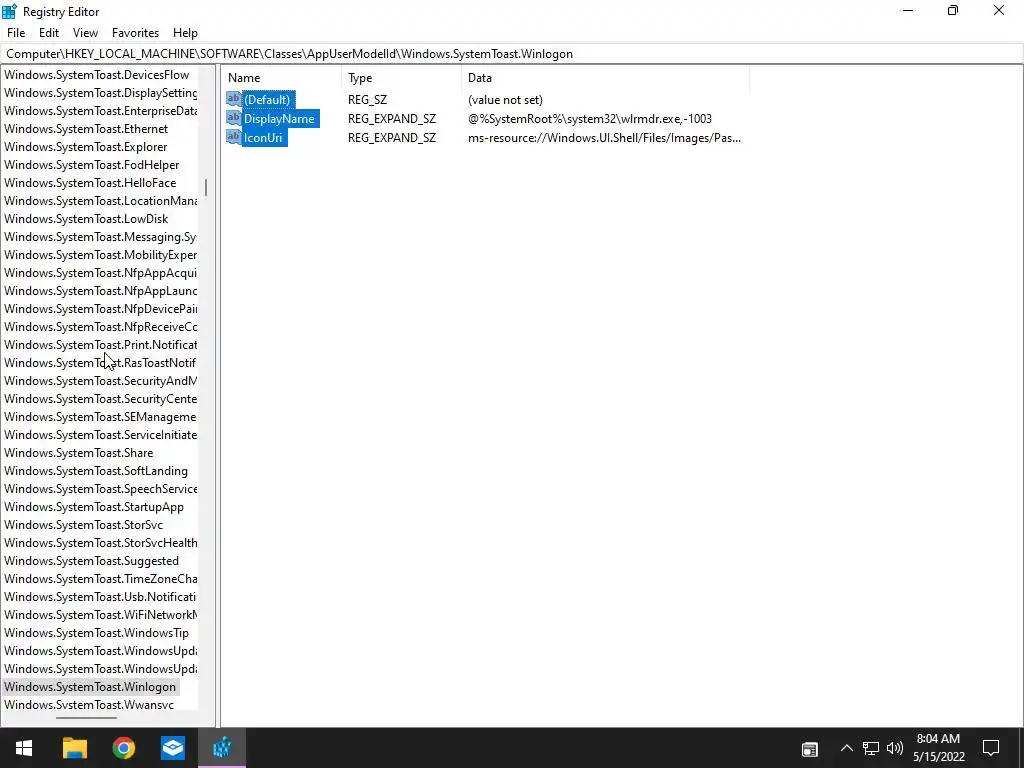Select the Windows.SystemToast.HelloFace key
The image size is (1024, 768).
point(90,183)
